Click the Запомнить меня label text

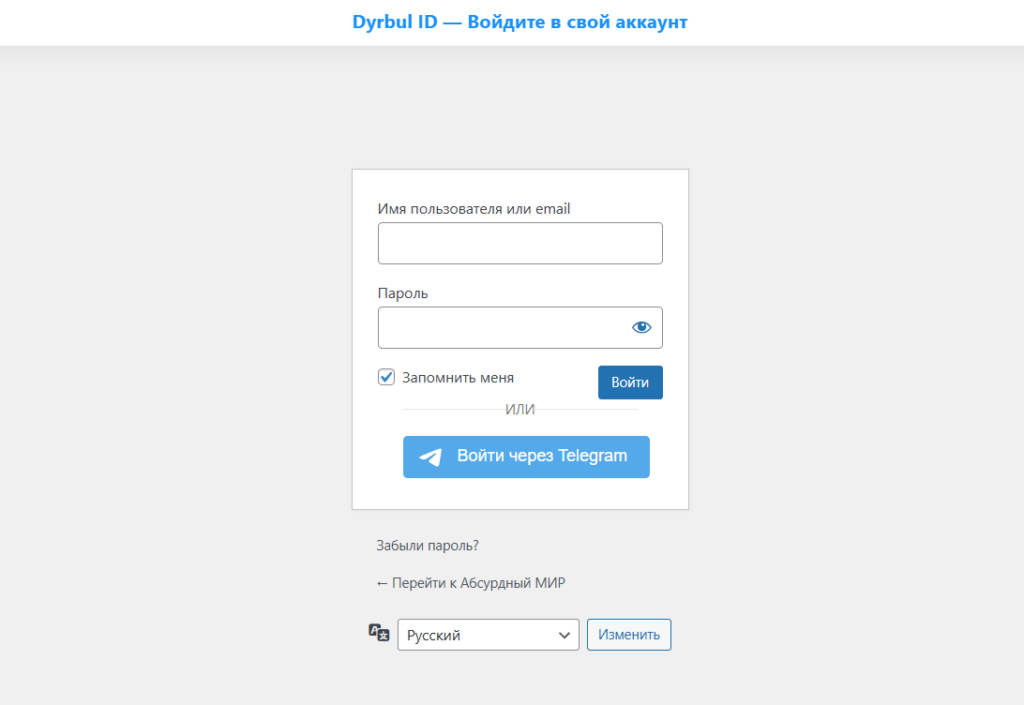(x=458, y=378)
